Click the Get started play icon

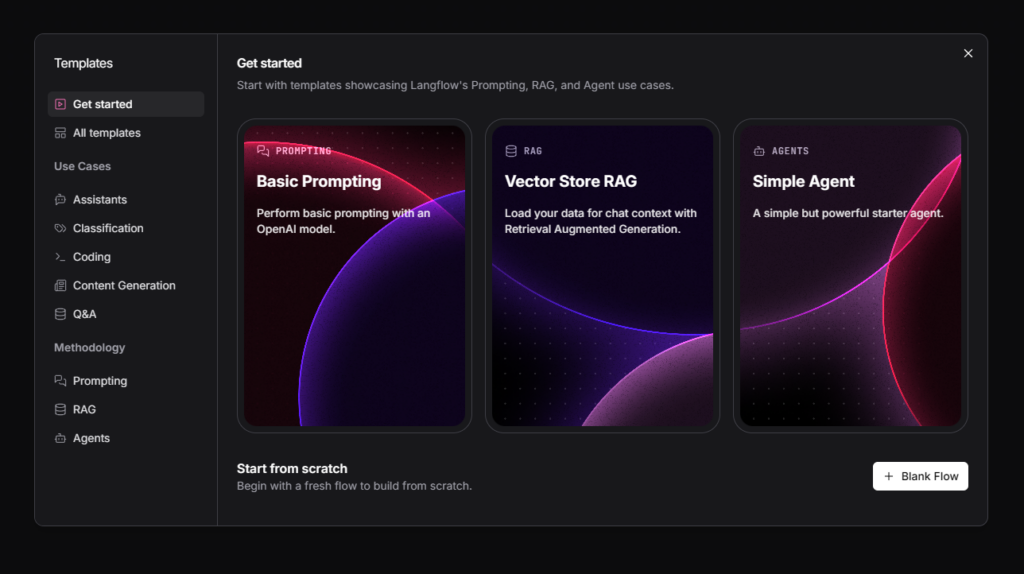click(x=60, y=104)
